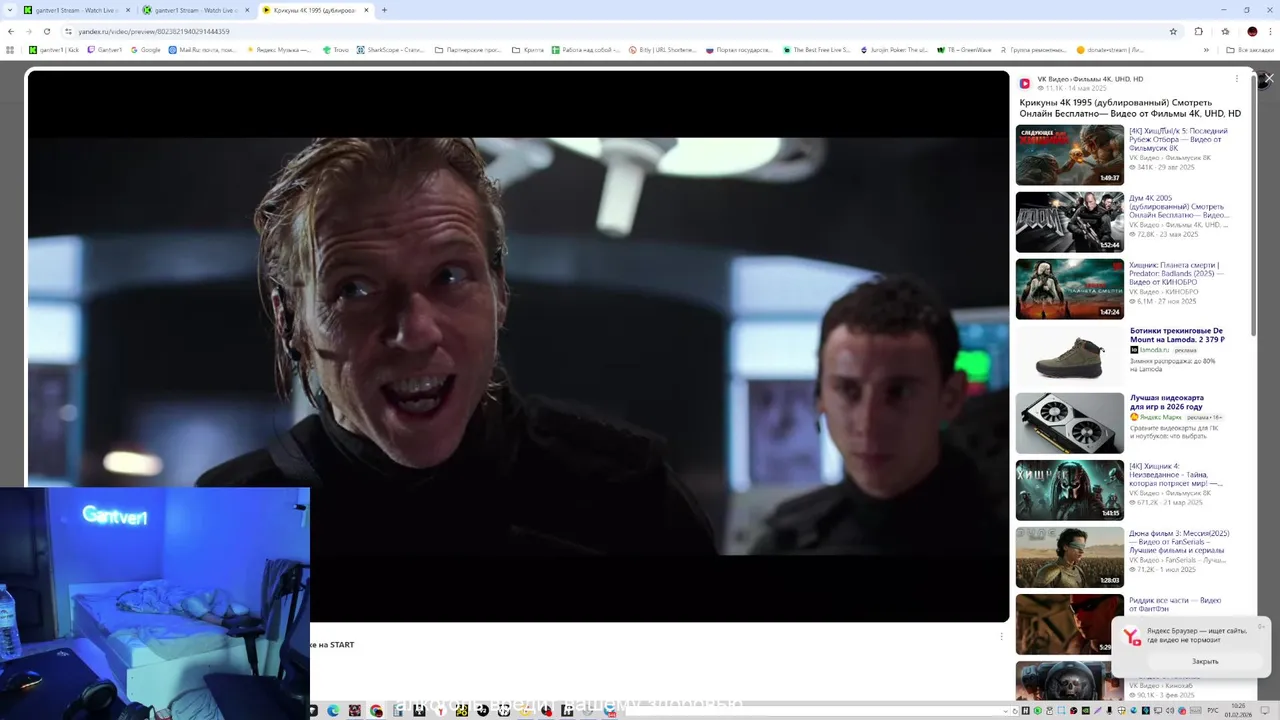Image resolution: width=1280 pixels, height=720 pixels.
Task: Close the video preview overlay
Action: 1269,78
